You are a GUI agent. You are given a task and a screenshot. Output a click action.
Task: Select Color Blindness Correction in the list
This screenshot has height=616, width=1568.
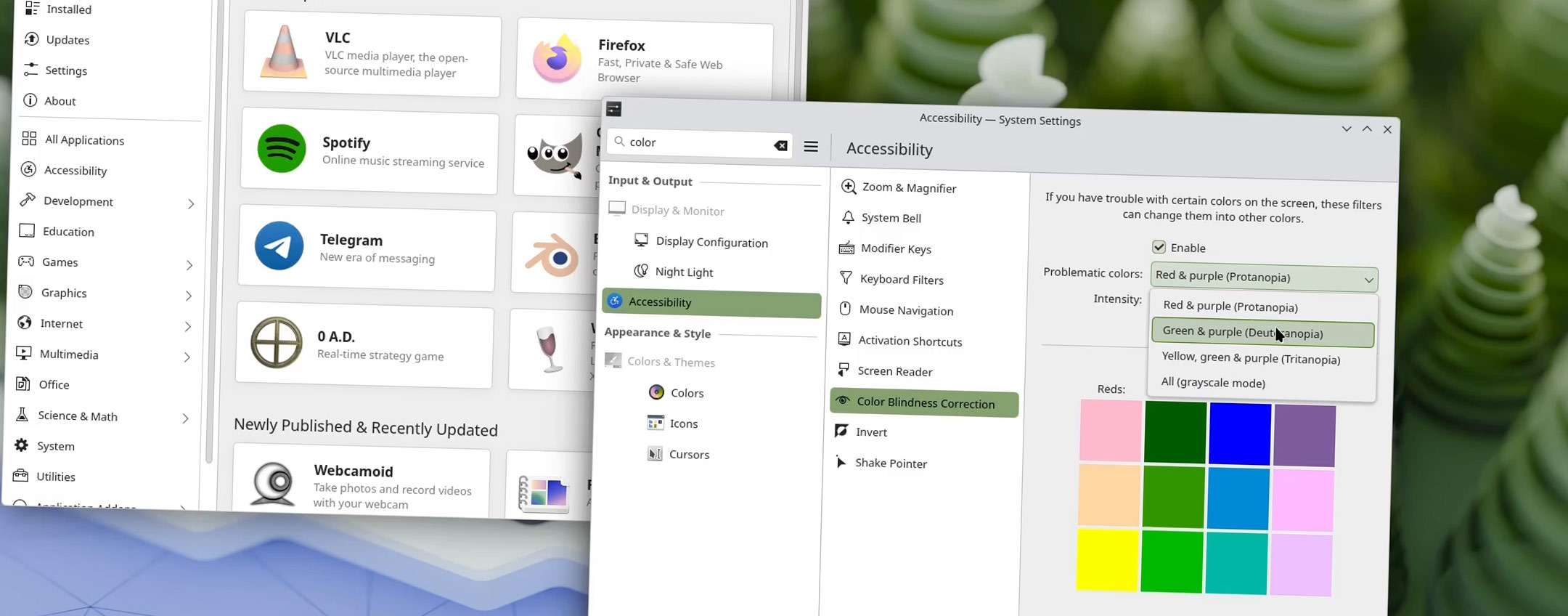[x=924, y=402]
